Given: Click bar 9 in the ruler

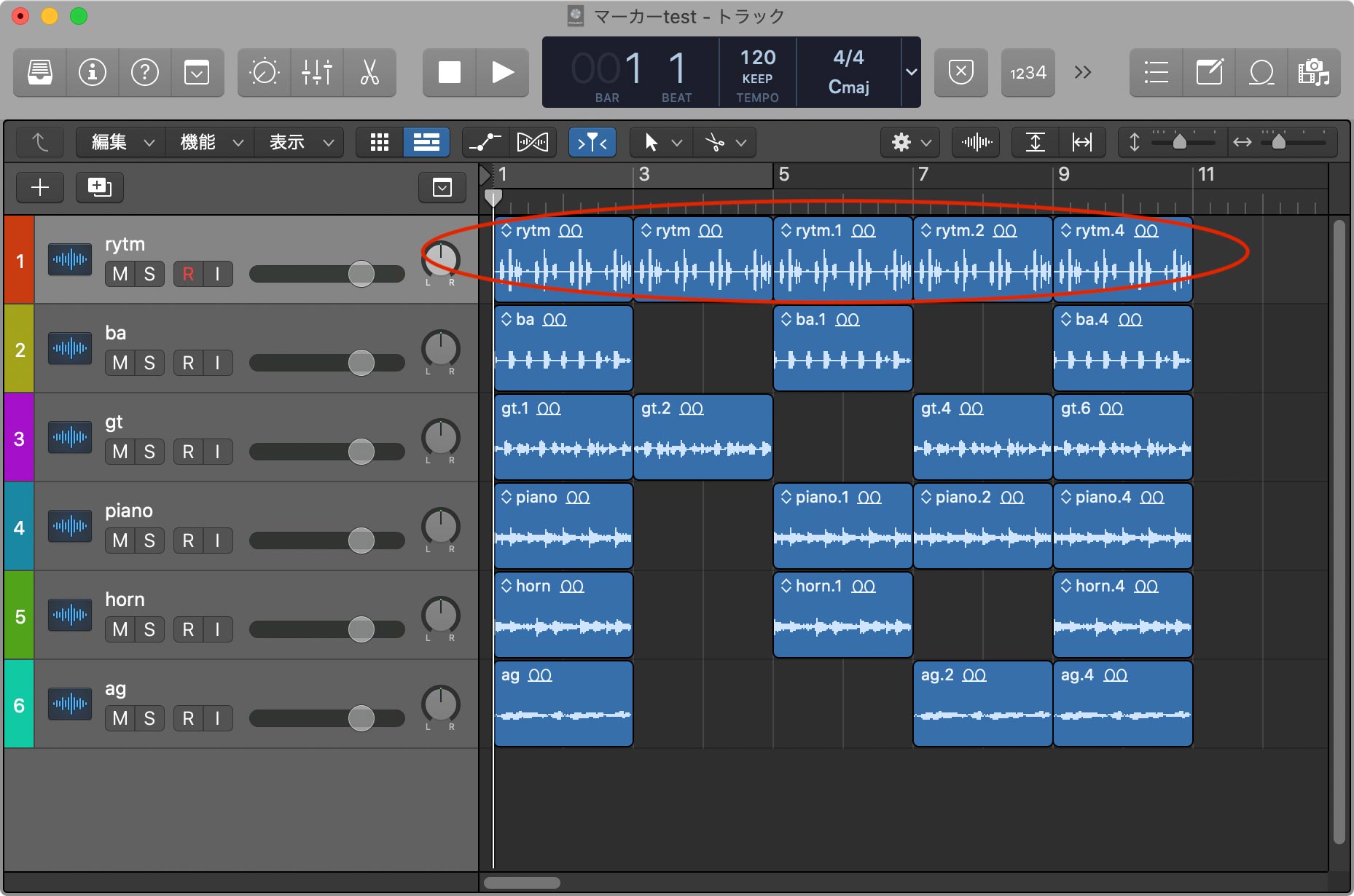Looking at the screenshot, I should tap(1064, 175).
